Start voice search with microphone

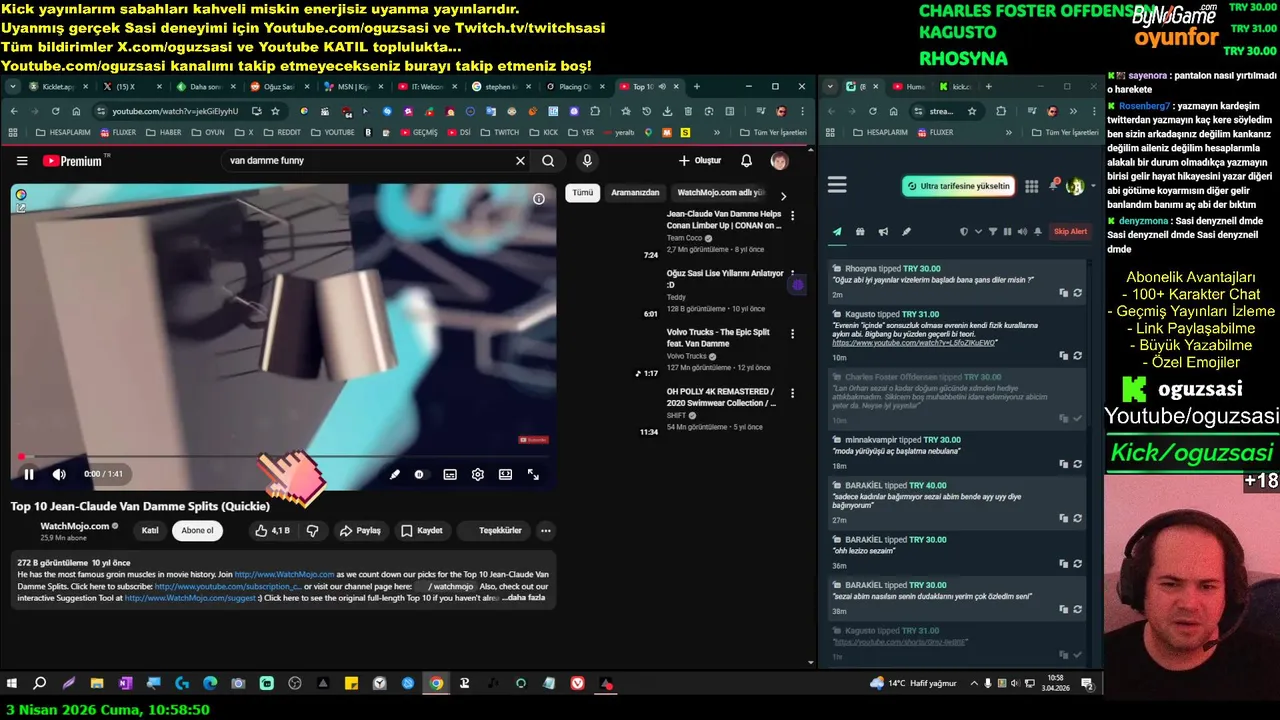tap(587, 160)
